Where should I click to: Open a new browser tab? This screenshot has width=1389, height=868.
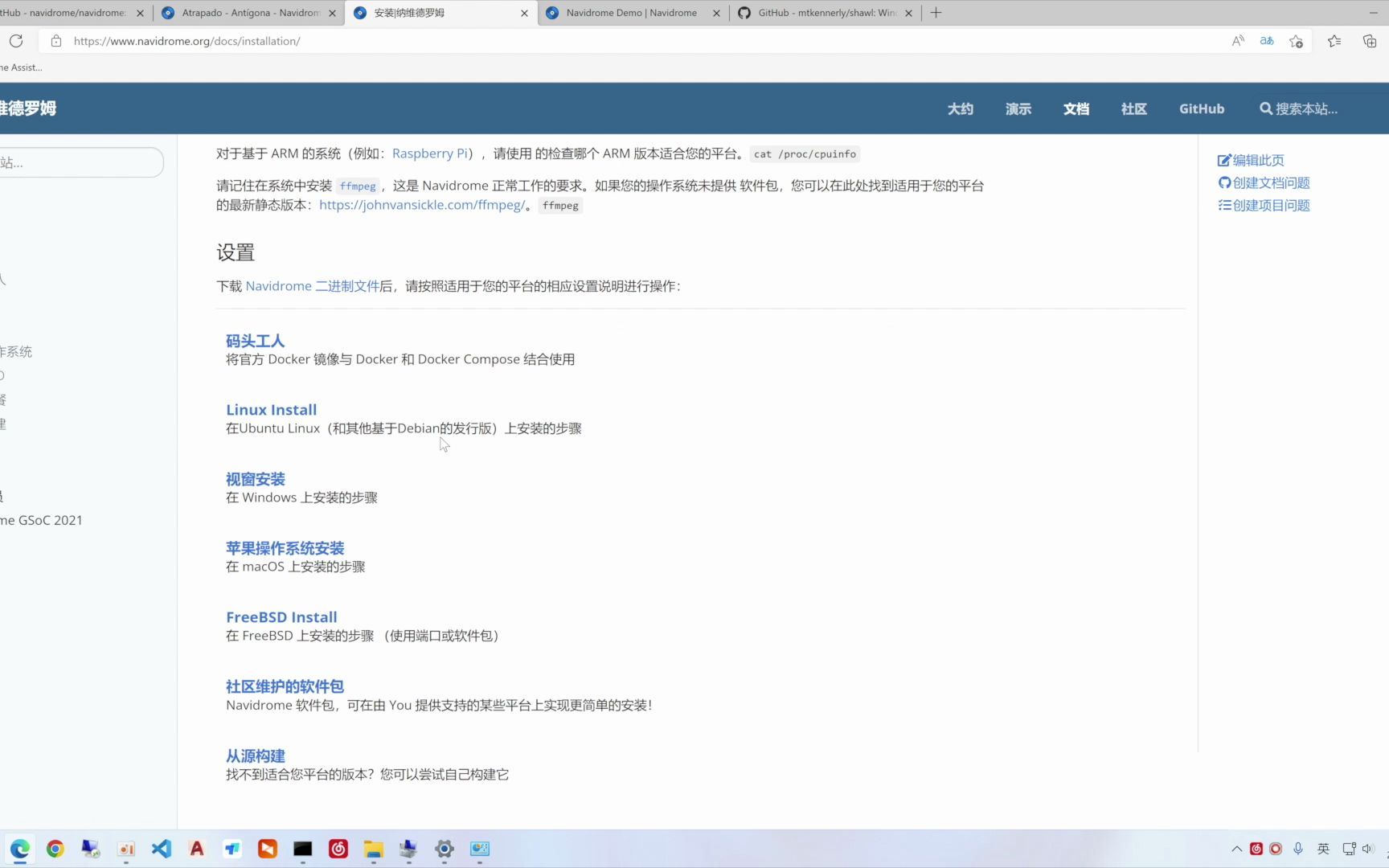click(935, 13)
